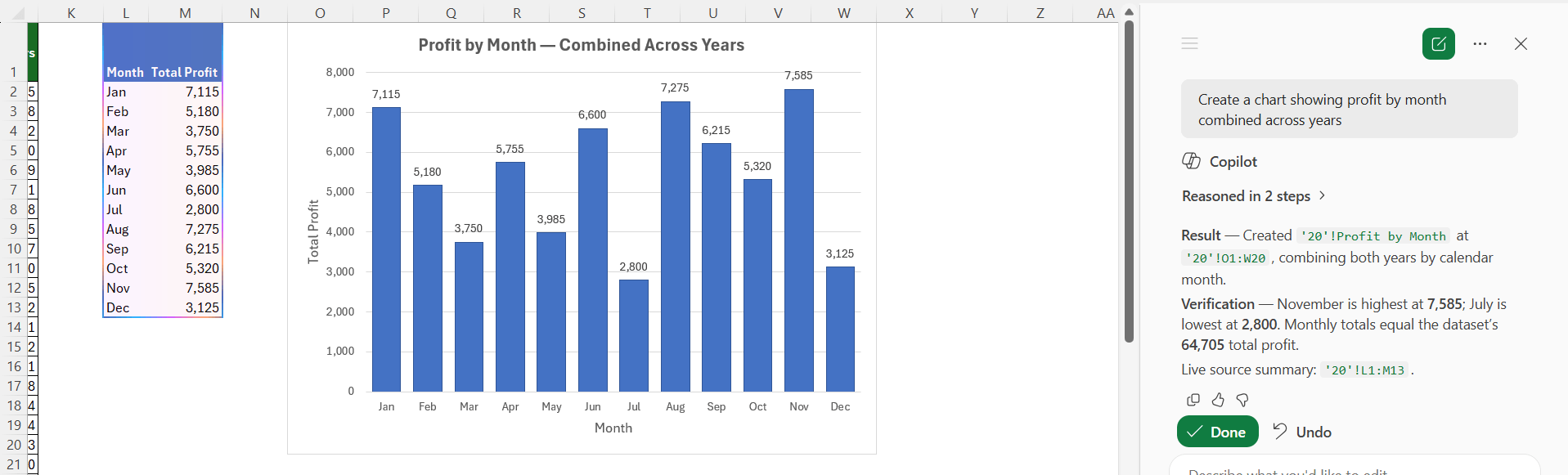The height and width of the screenshot is (475, 1568).
Task: Select row 7 header
Action: pos(13,190)
